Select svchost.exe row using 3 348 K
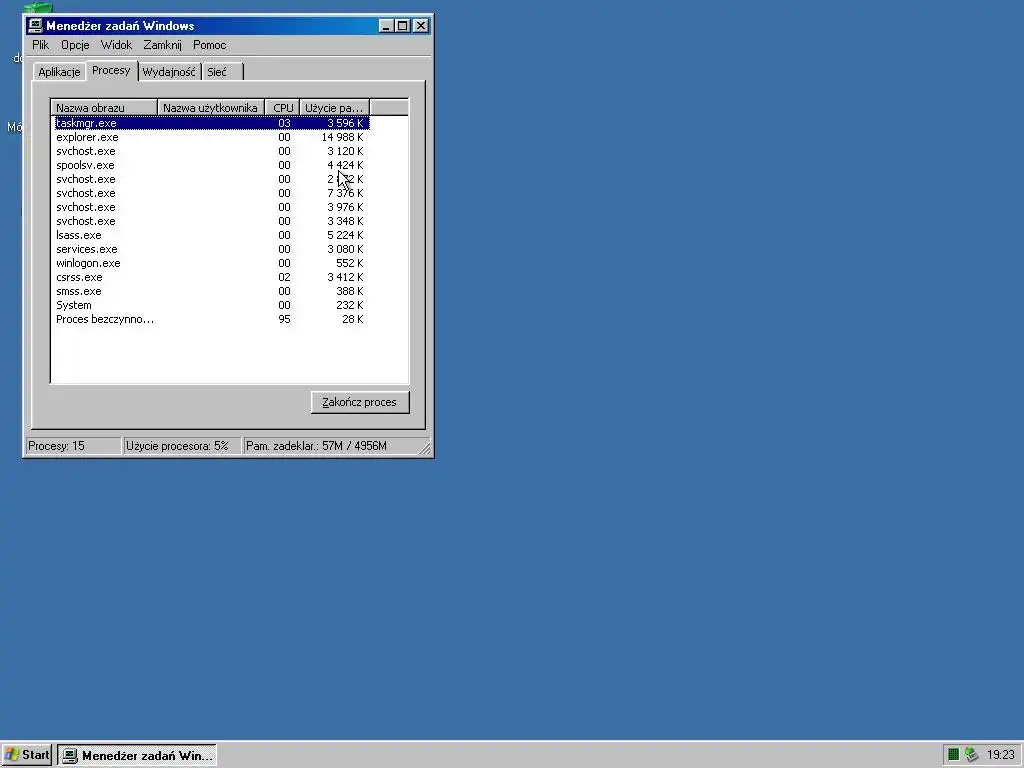 point(212,221)
